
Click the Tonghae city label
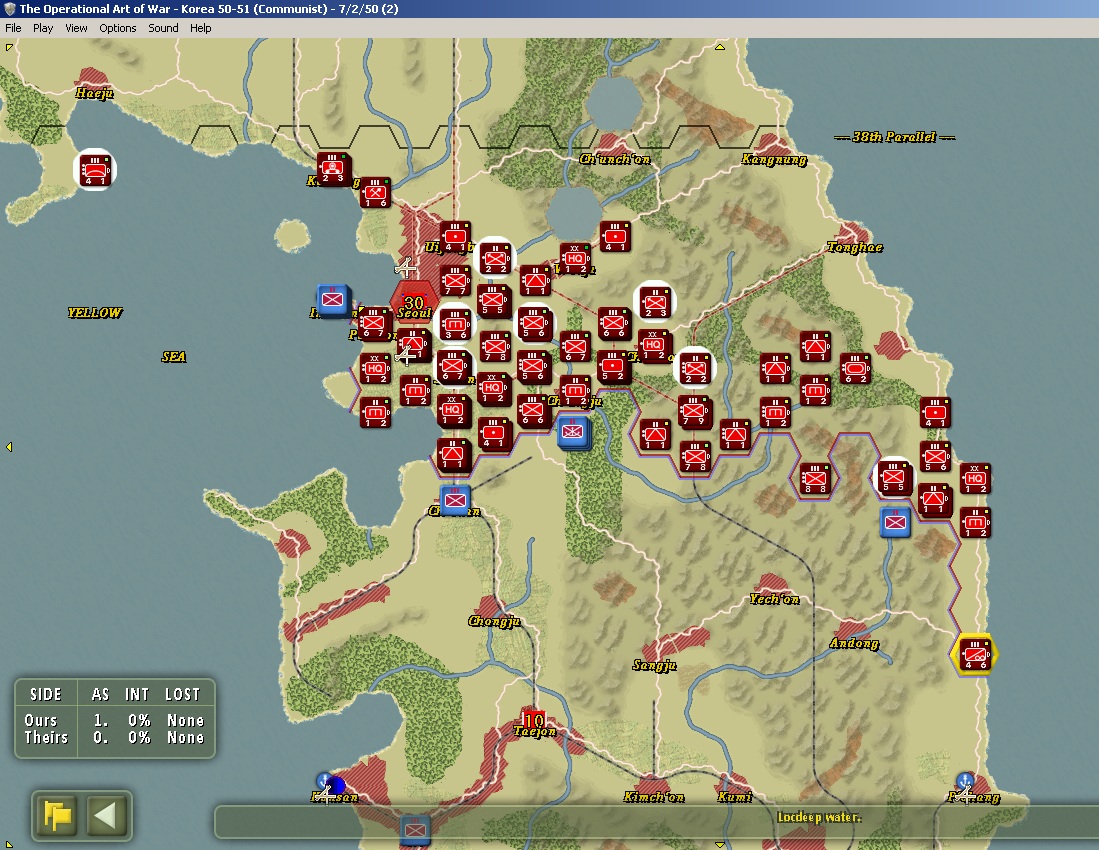(x=854, y=247)
